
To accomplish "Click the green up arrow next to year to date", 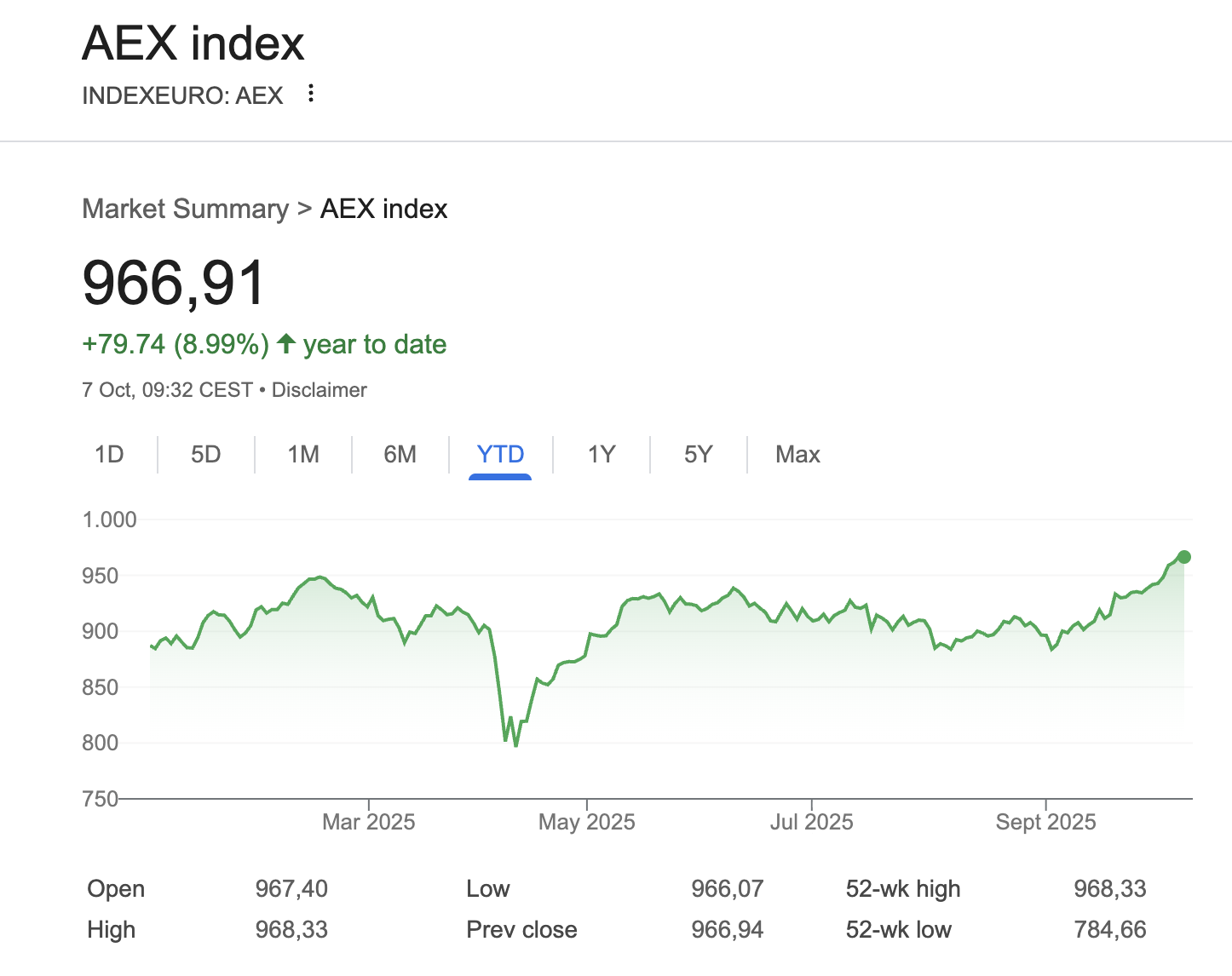I will click(x=286, y=344).
